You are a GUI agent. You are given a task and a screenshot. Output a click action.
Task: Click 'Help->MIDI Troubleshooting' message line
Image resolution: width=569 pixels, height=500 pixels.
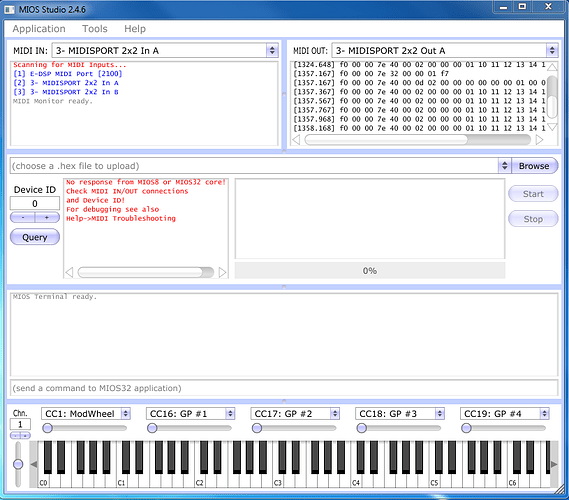coord(121,218)
